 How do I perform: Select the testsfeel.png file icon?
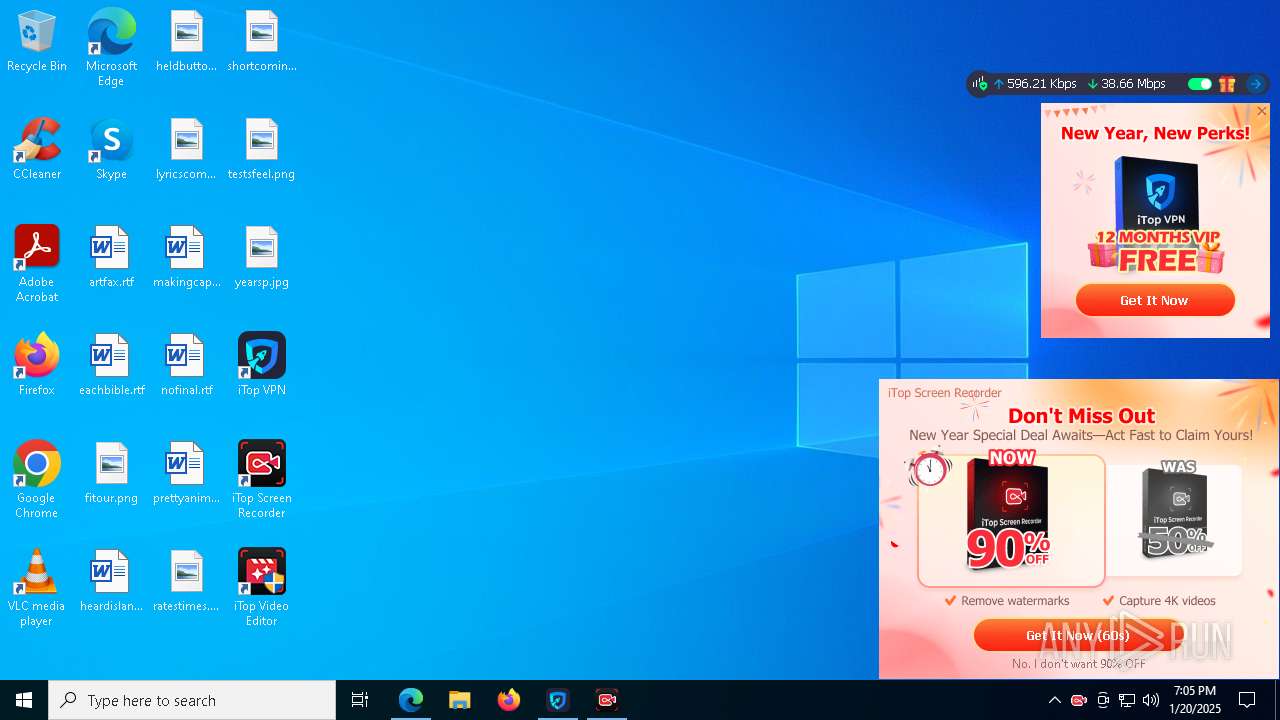tap(261, 150)
